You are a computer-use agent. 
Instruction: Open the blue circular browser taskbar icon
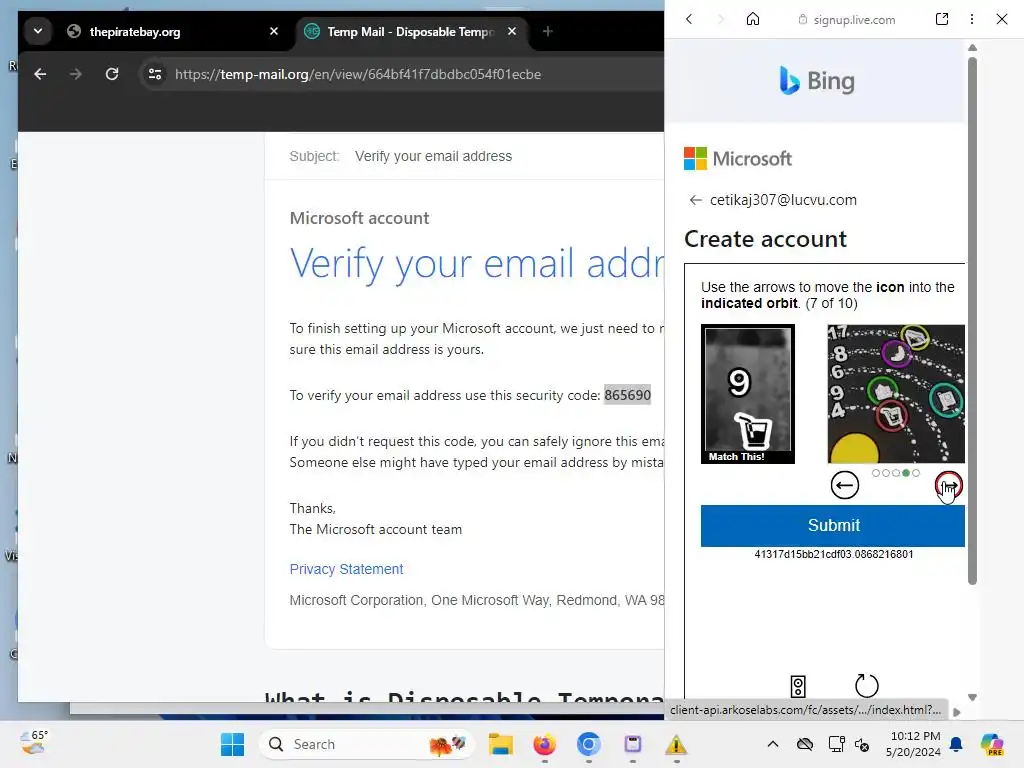click(588, 744)
